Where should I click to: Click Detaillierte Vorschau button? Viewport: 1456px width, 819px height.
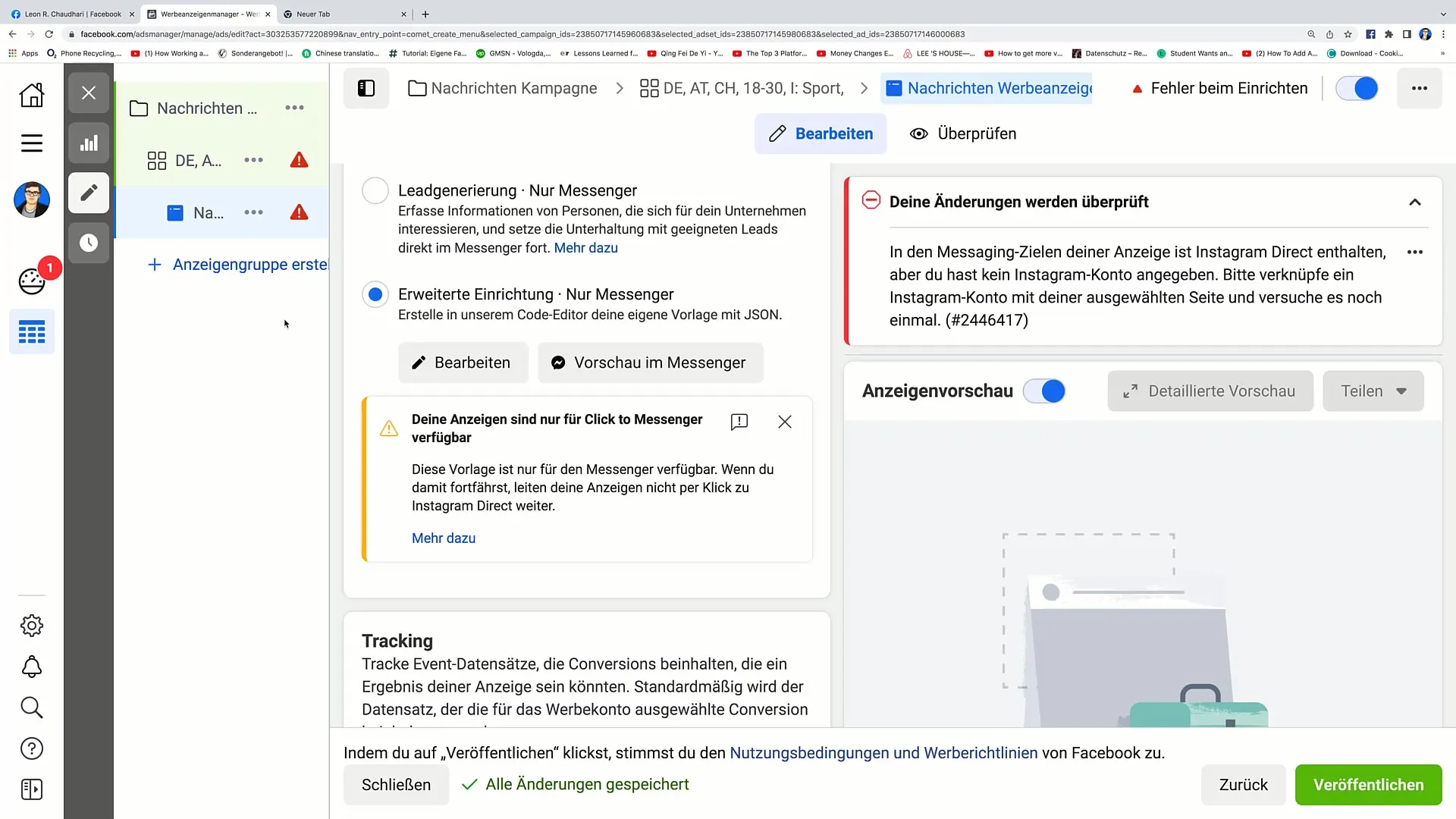[1210, 391]
